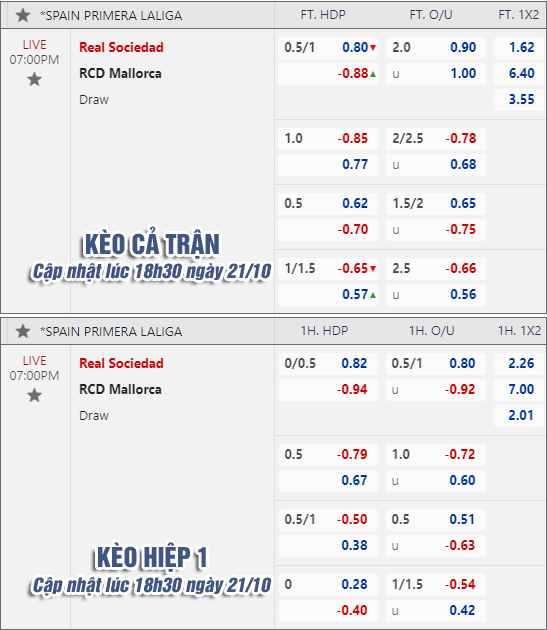Pick 1H 1X2 odds 7.00
The image size is (547, 630).
[x=521, y=389]
